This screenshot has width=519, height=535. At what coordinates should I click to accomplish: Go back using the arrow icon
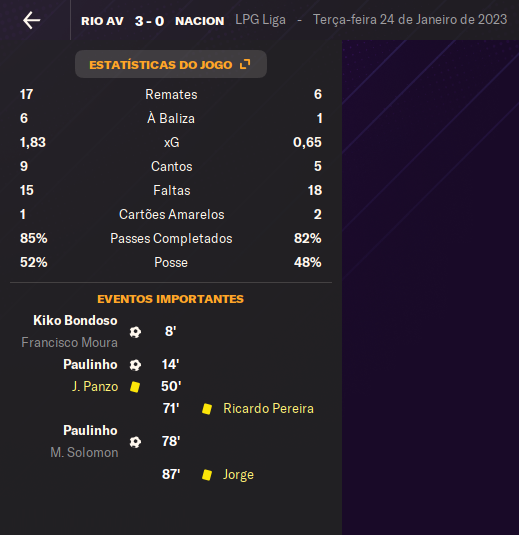coord(31,20)
